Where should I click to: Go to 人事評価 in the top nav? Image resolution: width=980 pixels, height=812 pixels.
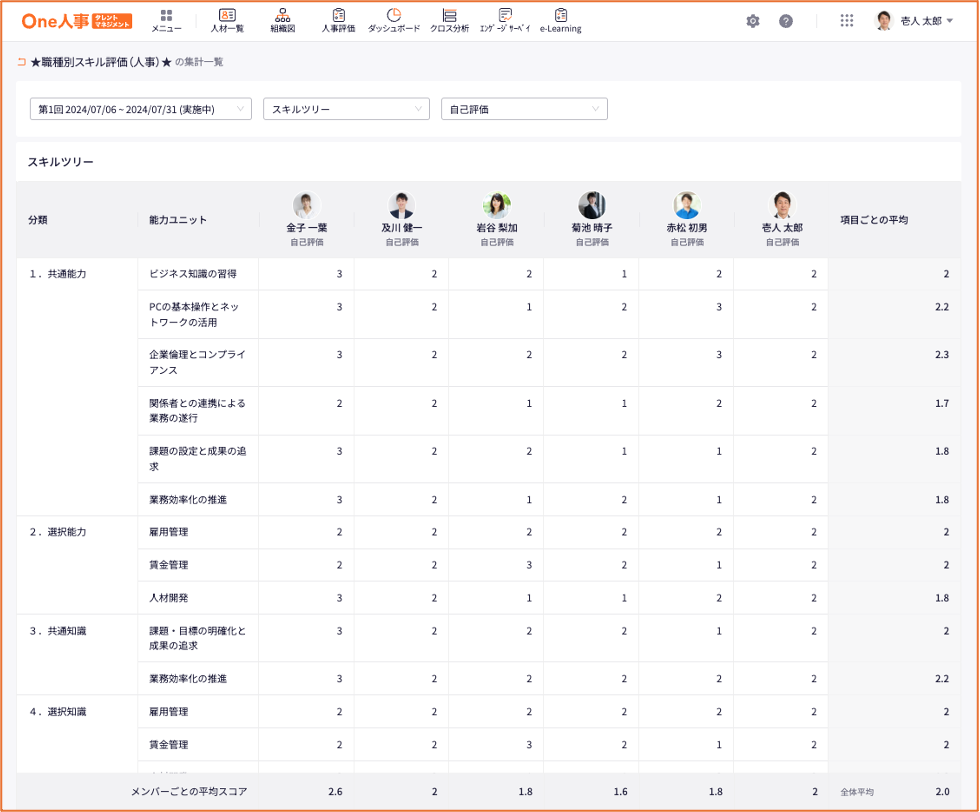[x=338, y=21]
